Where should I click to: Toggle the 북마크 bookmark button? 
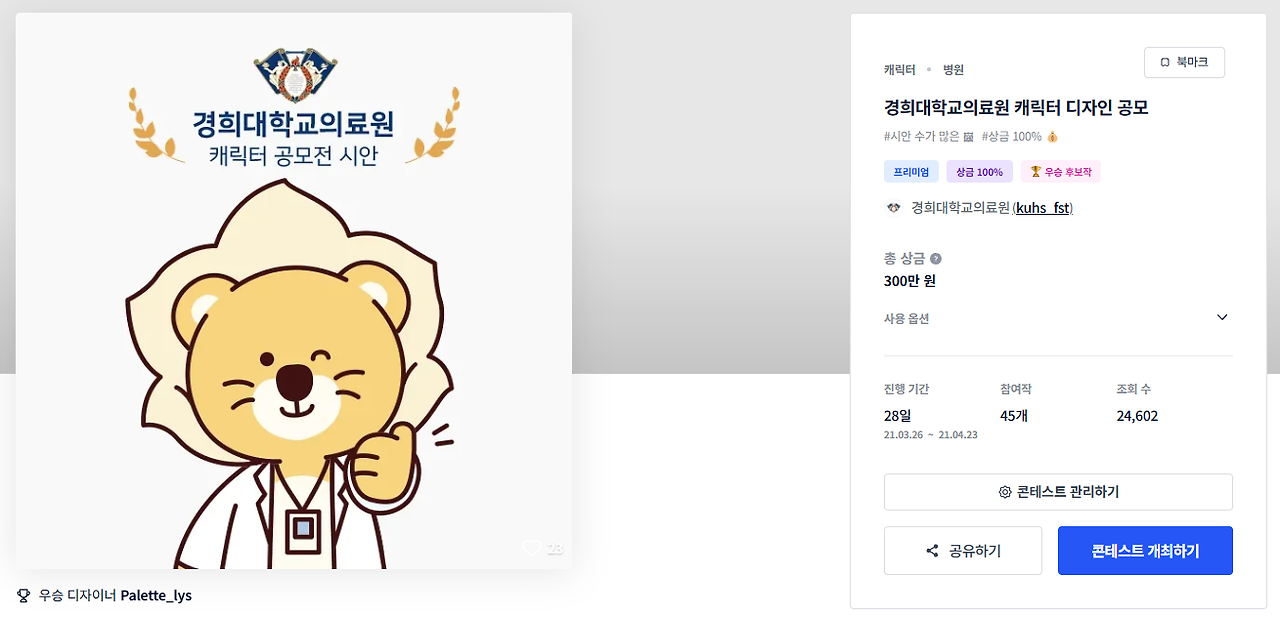tap(1184, 62)
